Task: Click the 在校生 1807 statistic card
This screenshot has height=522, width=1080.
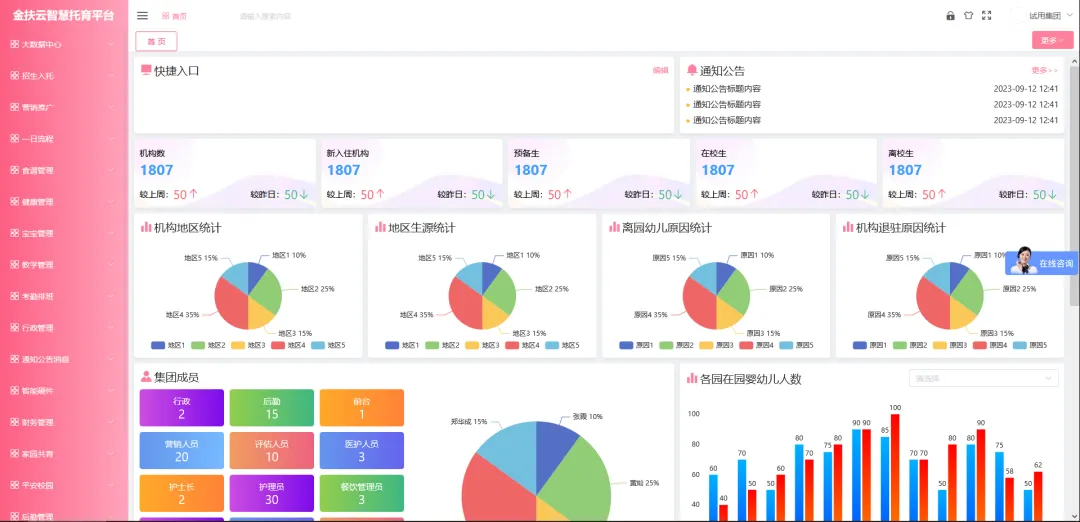Action: [x=786, y=174]
